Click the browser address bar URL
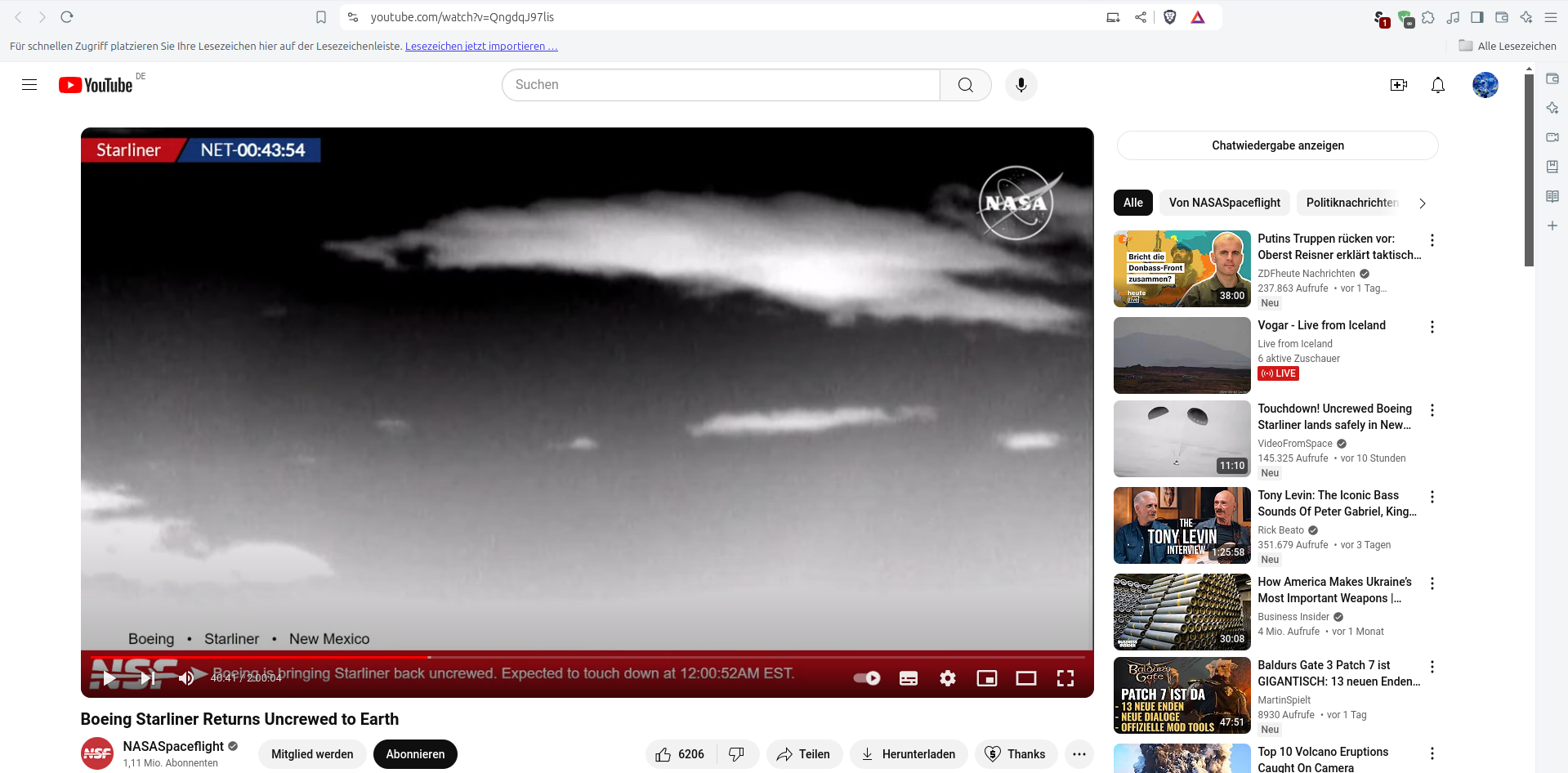Image resolution: width=1568 pixels, height=773 pixels. coord(462,17)
